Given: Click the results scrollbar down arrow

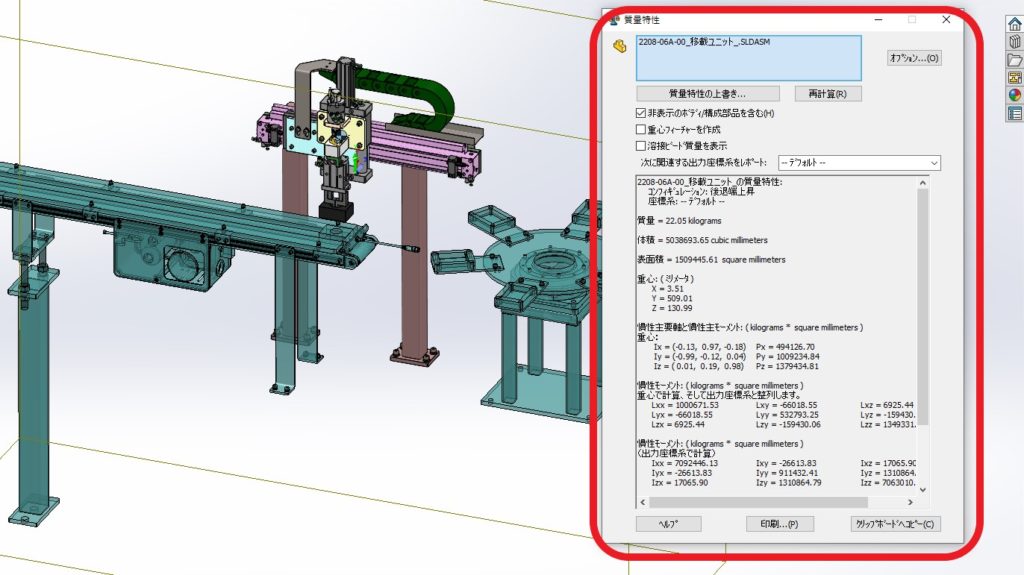Looking at the screenshot, I should click(x=922, y=490).
